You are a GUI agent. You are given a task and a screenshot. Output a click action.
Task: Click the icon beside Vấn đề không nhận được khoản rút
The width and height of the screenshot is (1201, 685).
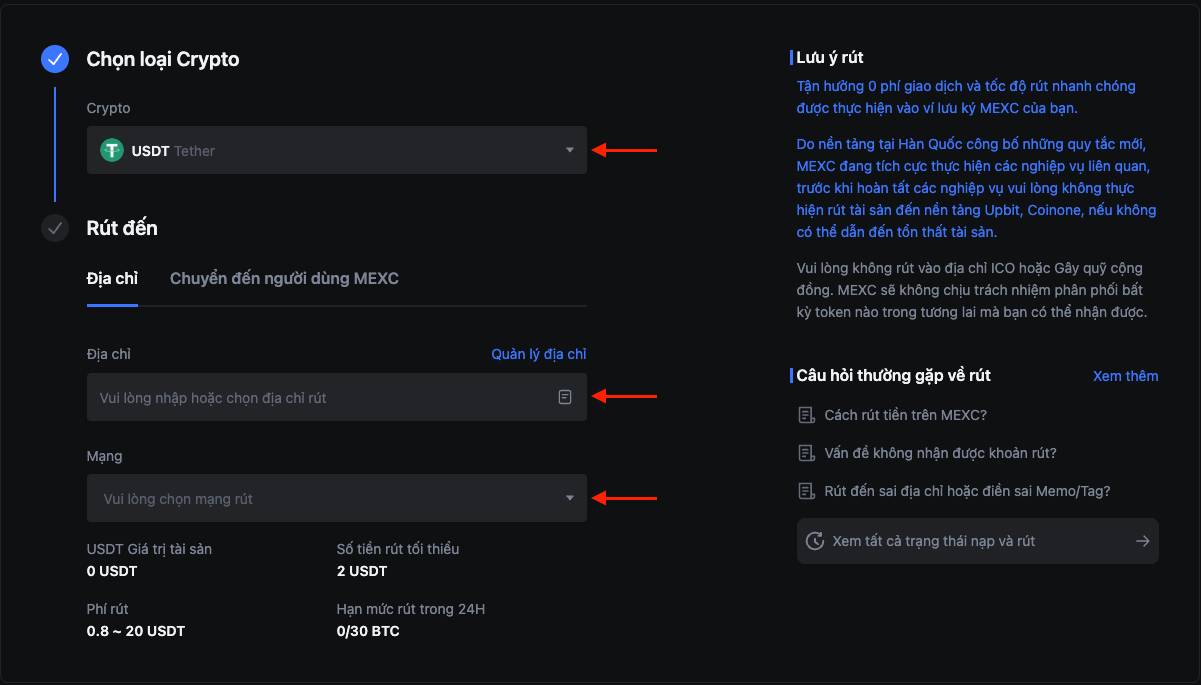tap(806, 453)
